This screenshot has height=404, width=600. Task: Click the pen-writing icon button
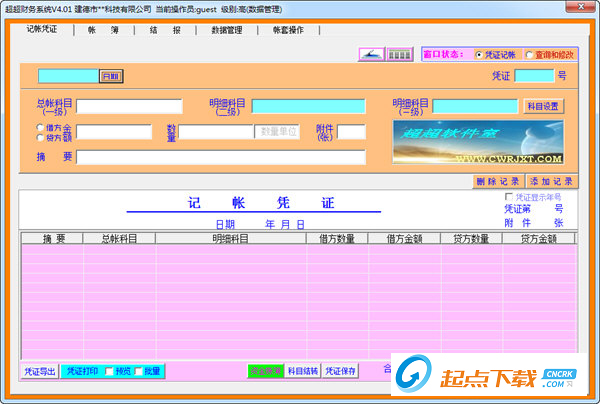(x=371, y=54)
